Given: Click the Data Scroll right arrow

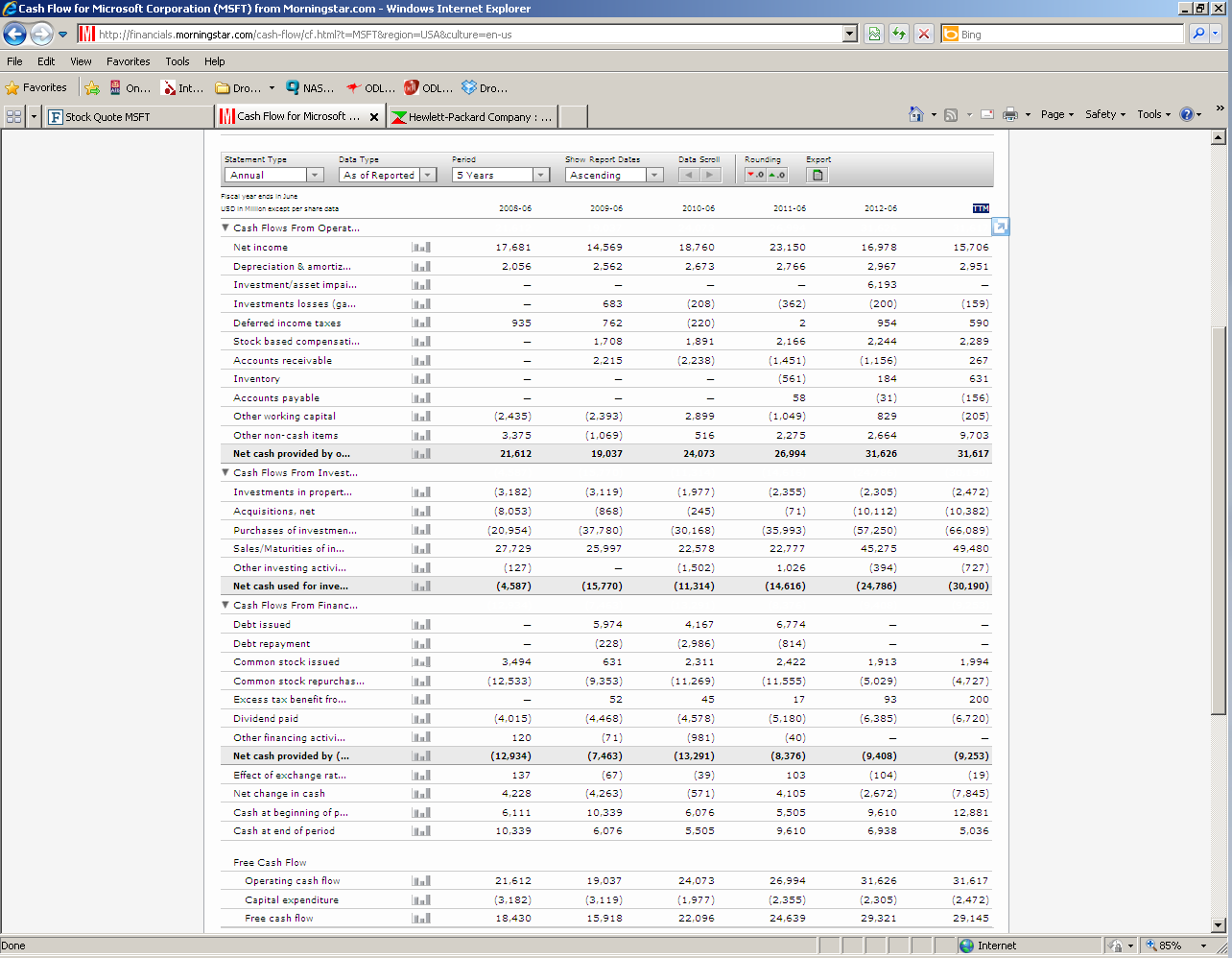Looking at the screenshot, I should [x=710, y=175].
